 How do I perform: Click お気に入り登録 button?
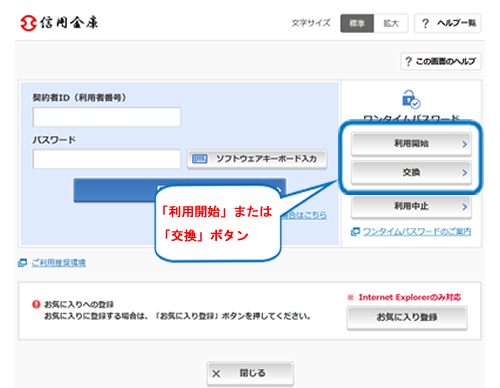(407, 317)
